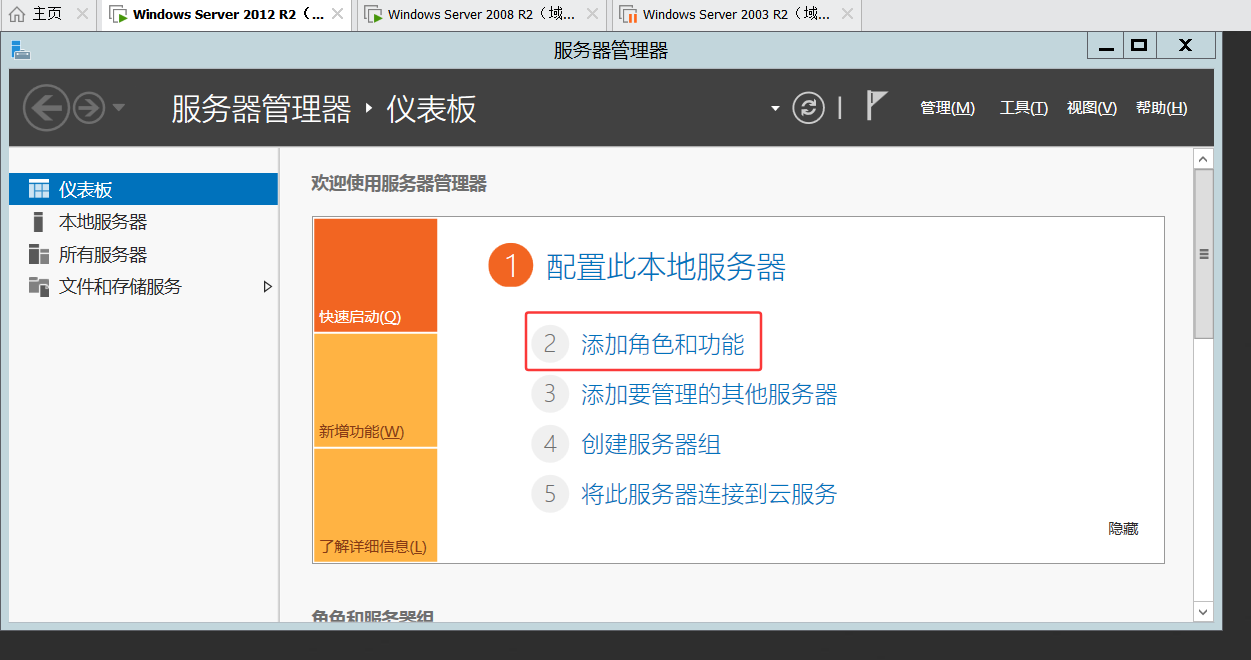This screenshot has height=660, width=1251.
Task: Open the 工具(T) menu
Action: click(x=1023, y=108)
